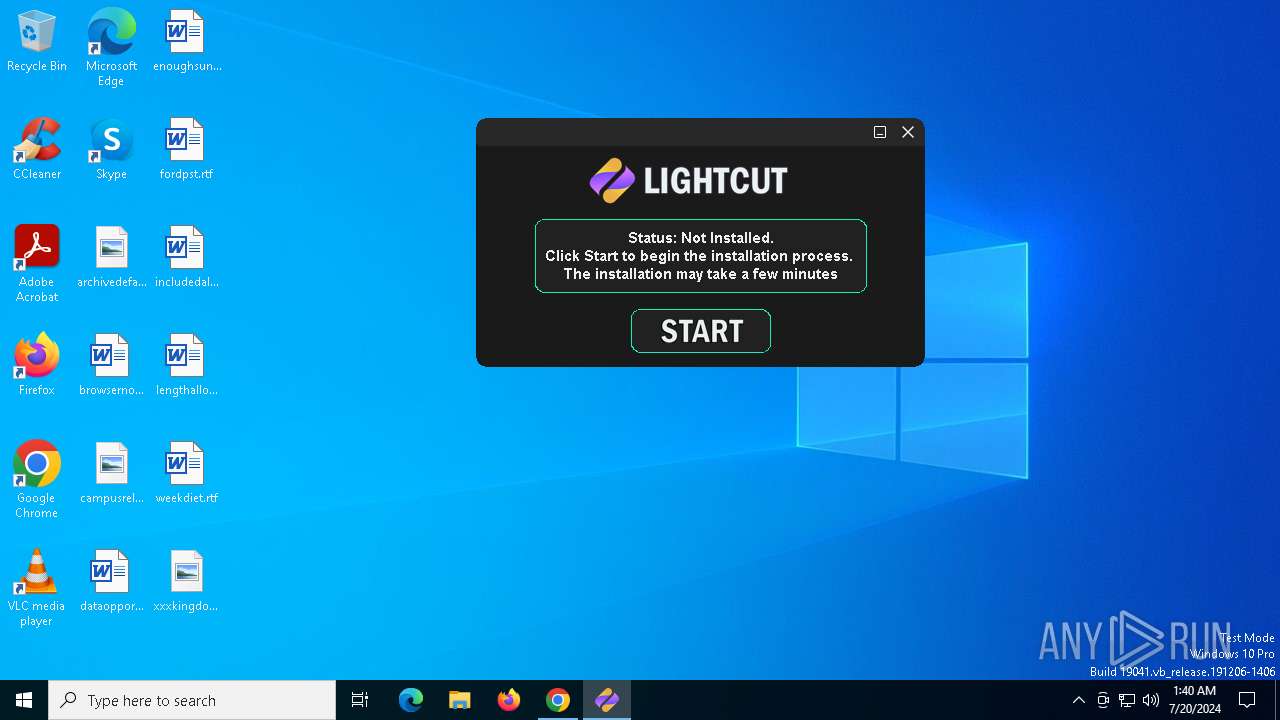Select the lengthallo Word document
The width and height of the screenshot is (1280, 720).
click(186, 366)
